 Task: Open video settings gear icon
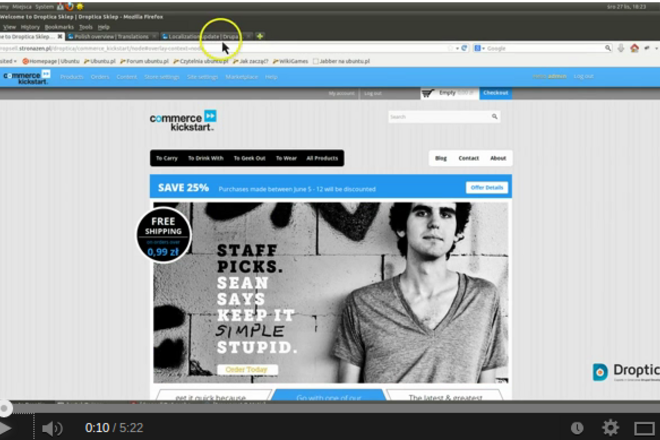[610, 428]
